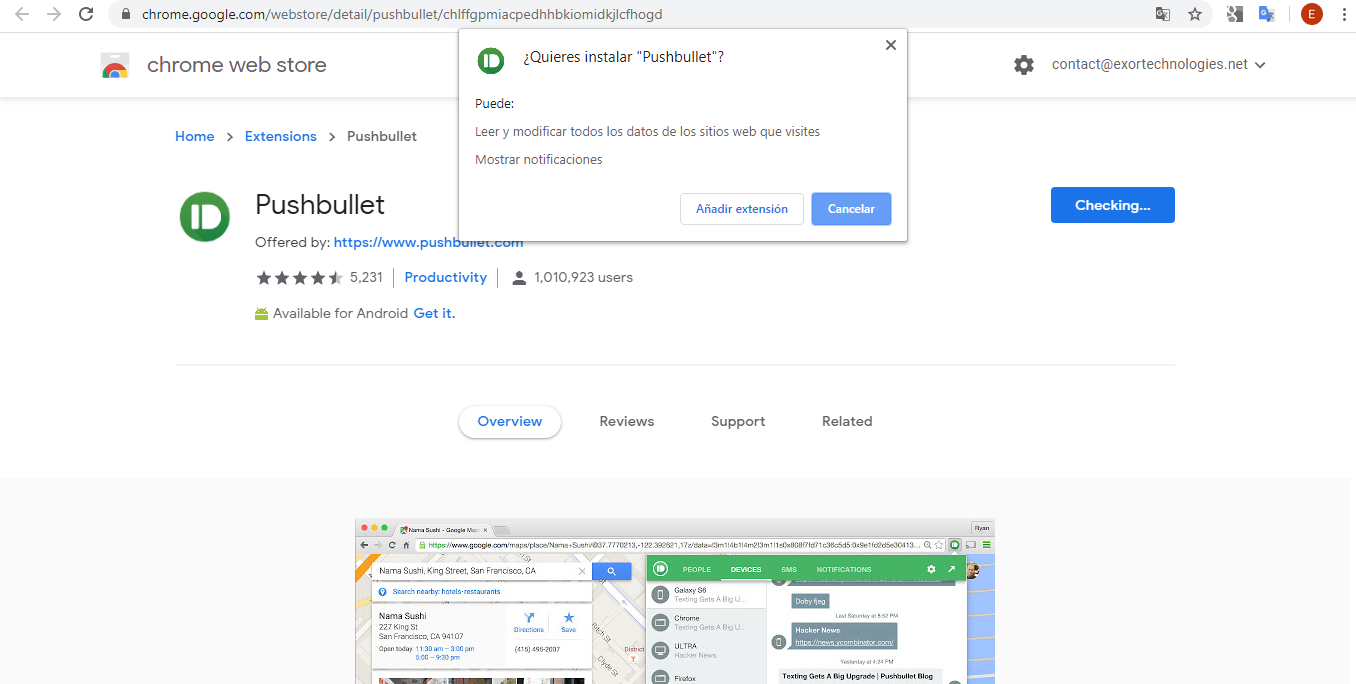1356x684 pixels.
Task: Click the Pushbullet icon in install dialog
Action: (490, 61)
